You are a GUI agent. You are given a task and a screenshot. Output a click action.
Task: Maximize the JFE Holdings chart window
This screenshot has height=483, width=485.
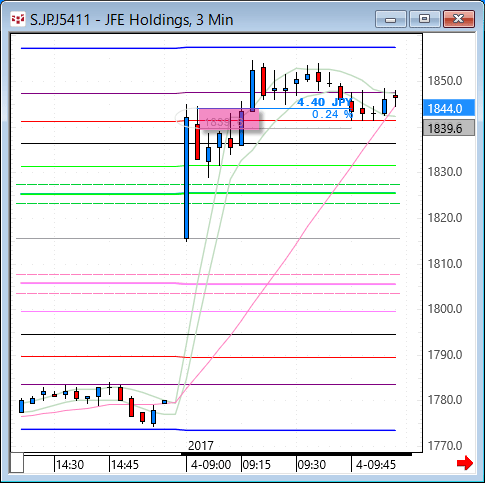[x=424, y=19]
